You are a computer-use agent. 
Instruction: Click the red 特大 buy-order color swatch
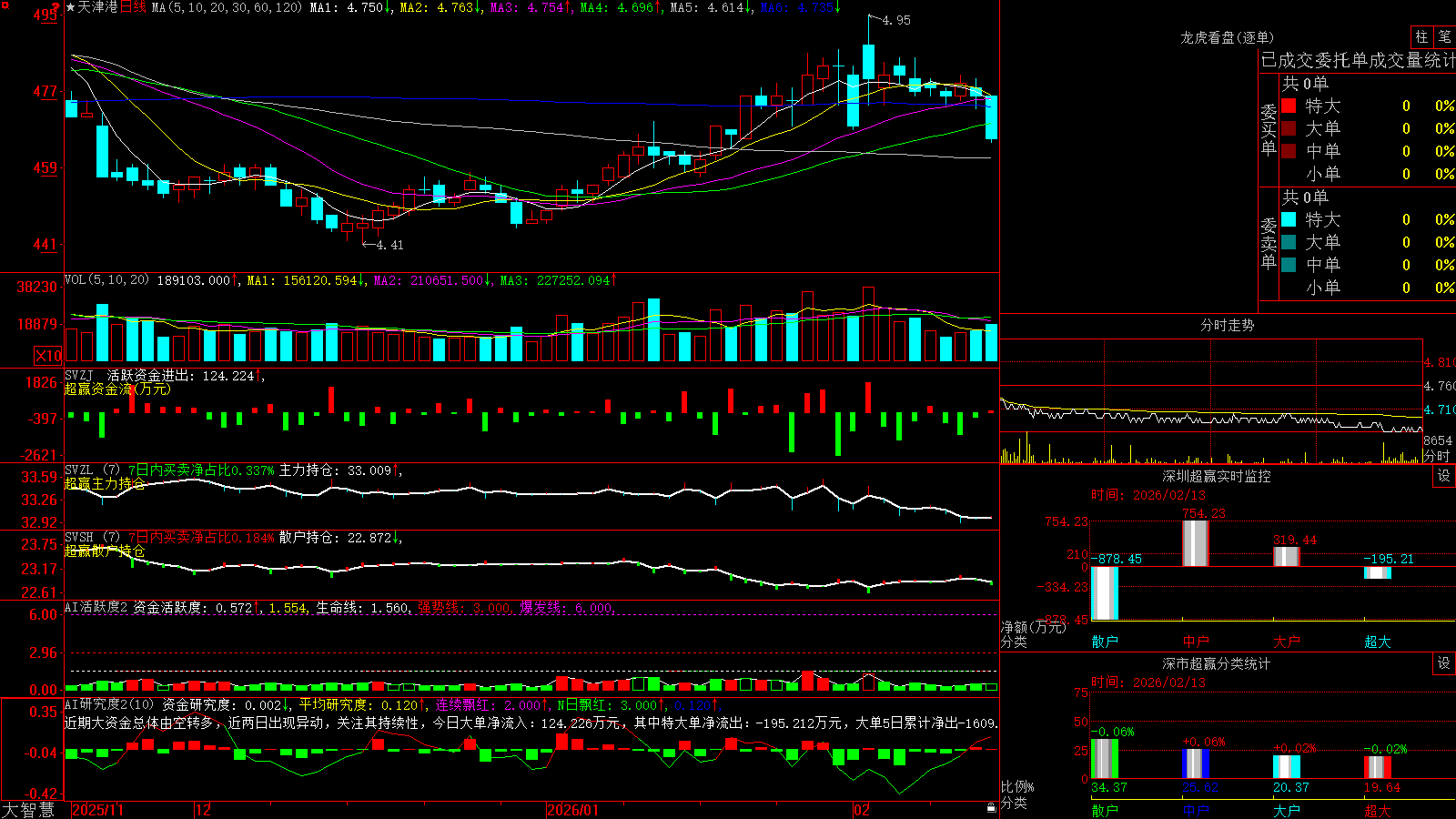pos(1289,106)
